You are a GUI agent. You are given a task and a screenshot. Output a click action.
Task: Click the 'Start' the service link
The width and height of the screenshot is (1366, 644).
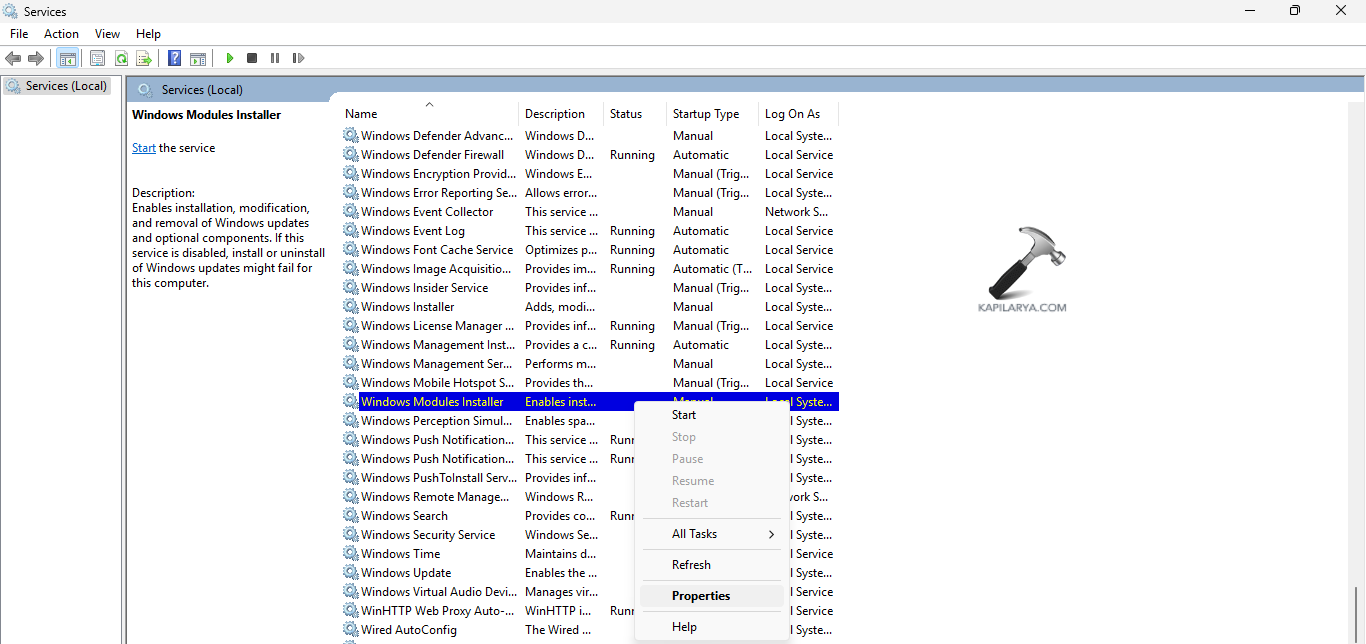(x=144, y=148)
